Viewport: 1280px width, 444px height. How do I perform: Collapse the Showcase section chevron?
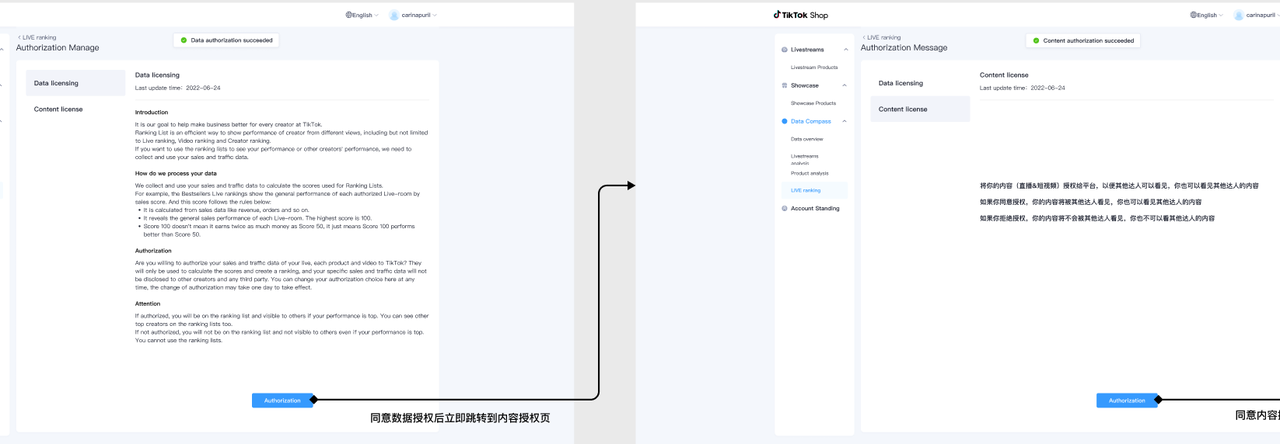[846, 85]
